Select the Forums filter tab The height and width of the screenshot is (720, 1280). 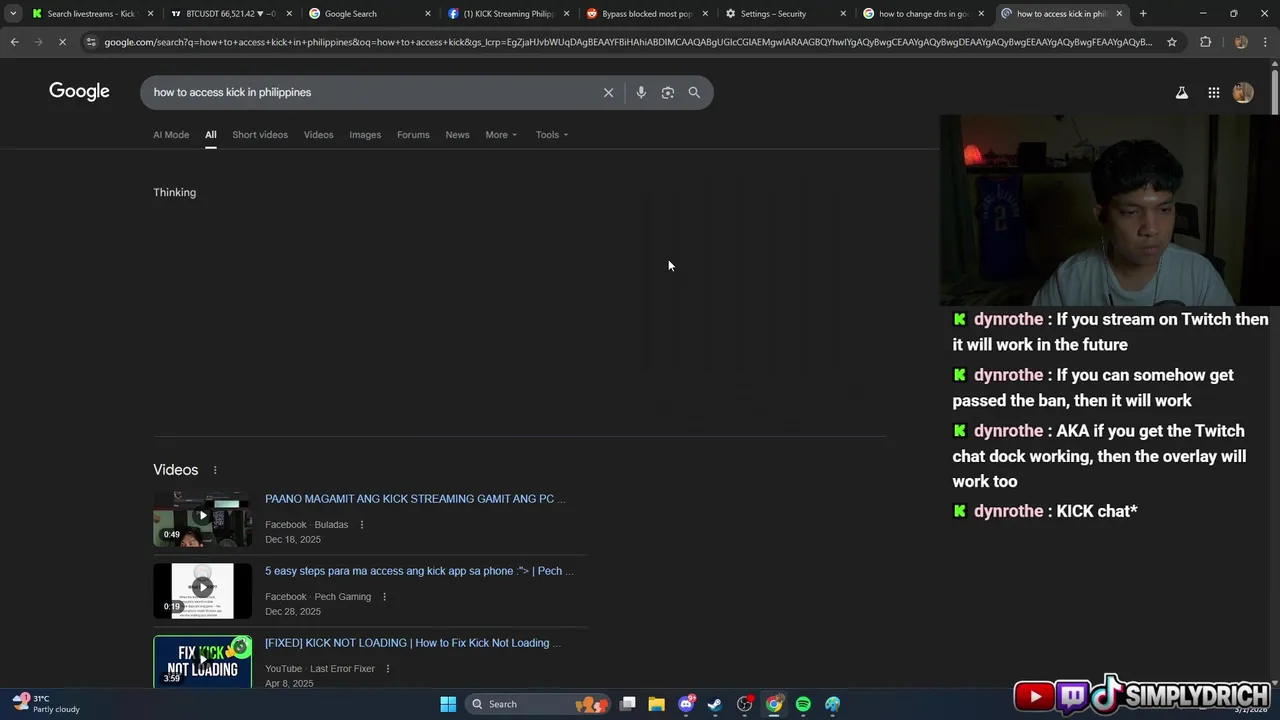tap(413, 135)
